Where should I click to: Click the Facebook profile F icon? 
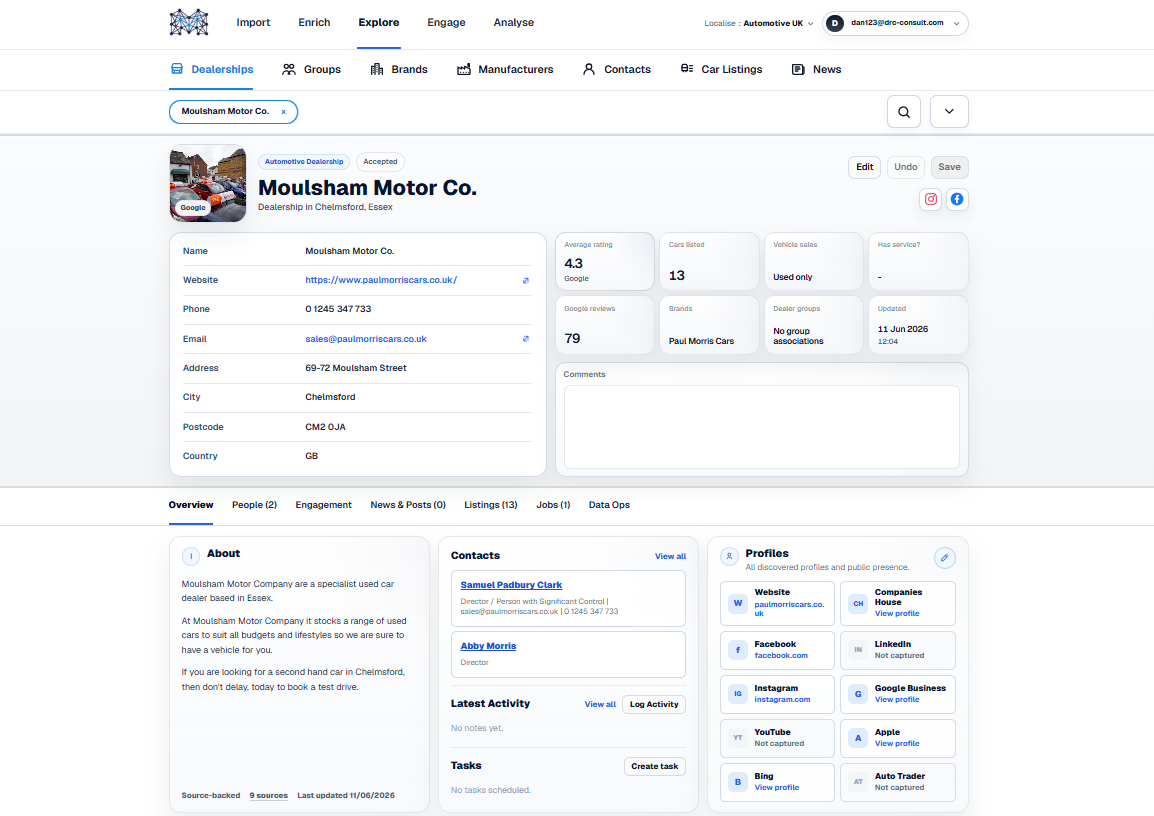pyautogui.click(x=737, y=650)
